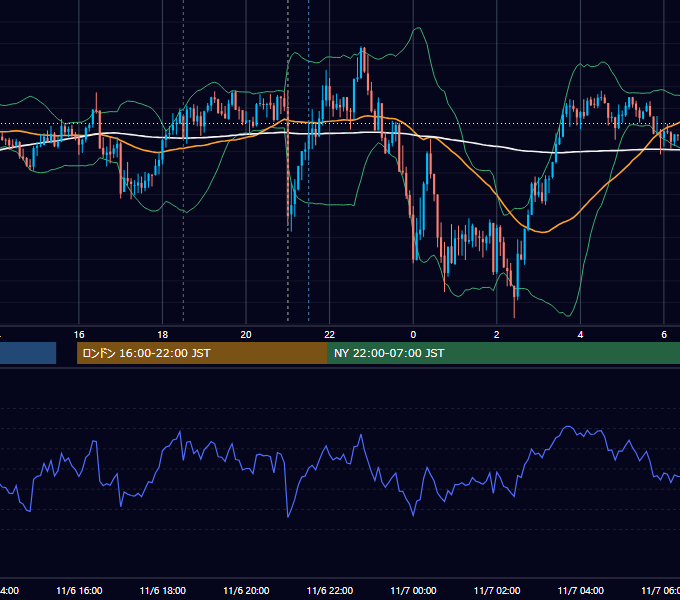The width and height of the screenshot is (680, 600).
Task: Click the "0" midnight hour label on chart axis
Action: click(x=413, y=335)
